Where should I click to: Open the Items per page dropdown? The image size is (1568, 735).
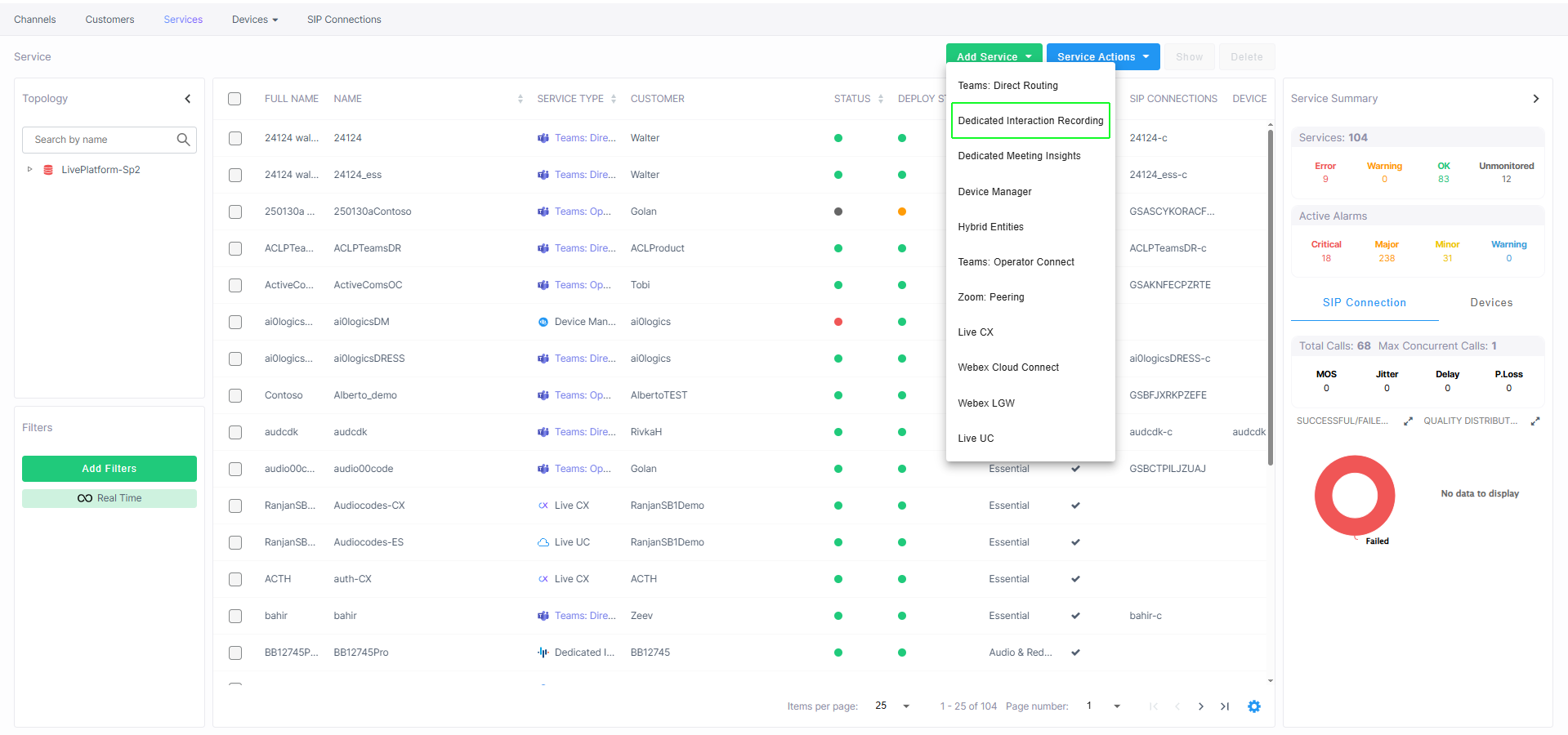click(905, 706)
